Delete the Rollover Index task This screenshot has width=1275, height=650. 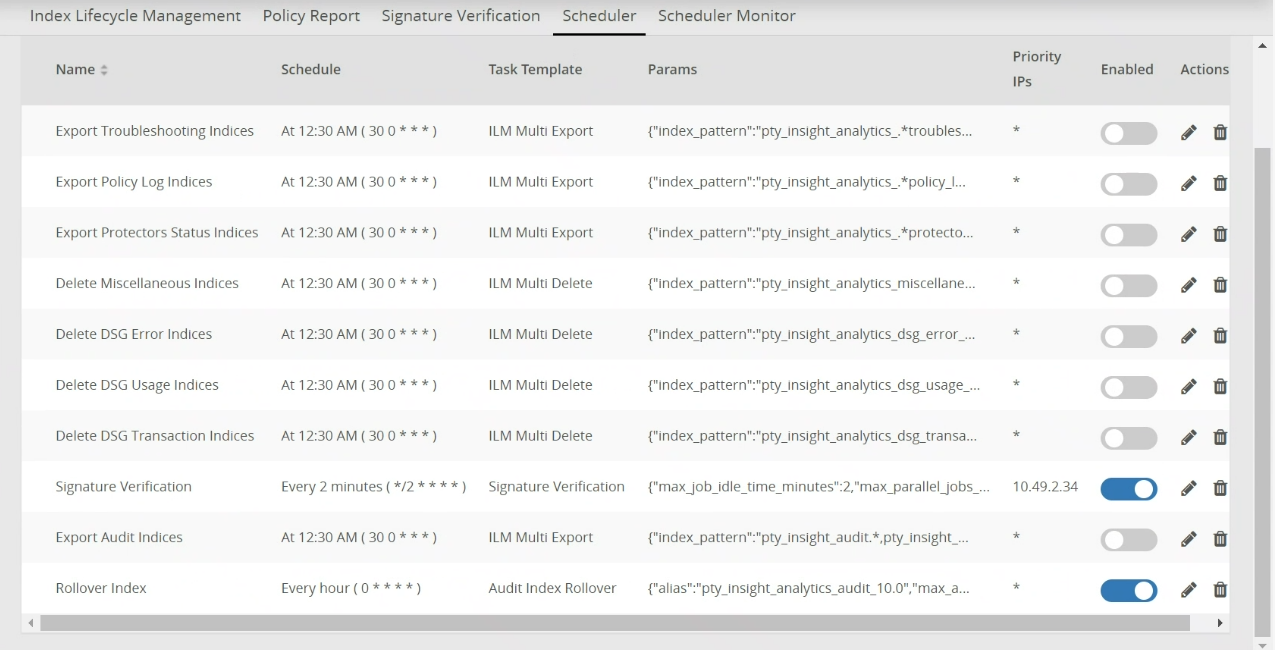tap(1220, 590)
